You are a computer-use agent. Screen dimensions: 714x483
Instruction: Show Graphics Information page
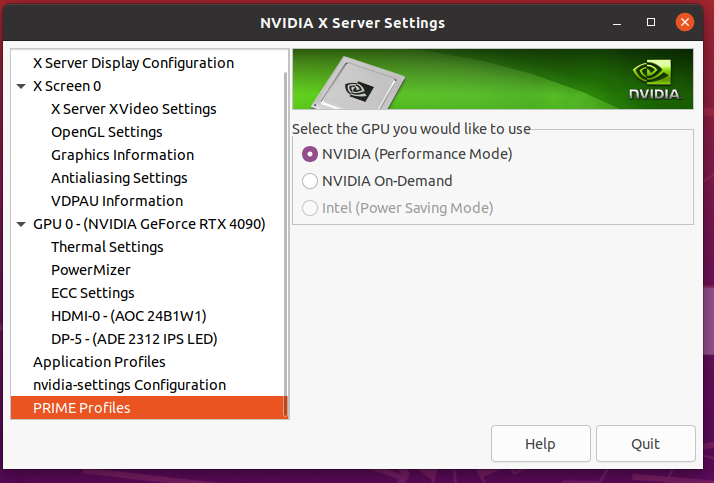[x=122, y=155]
